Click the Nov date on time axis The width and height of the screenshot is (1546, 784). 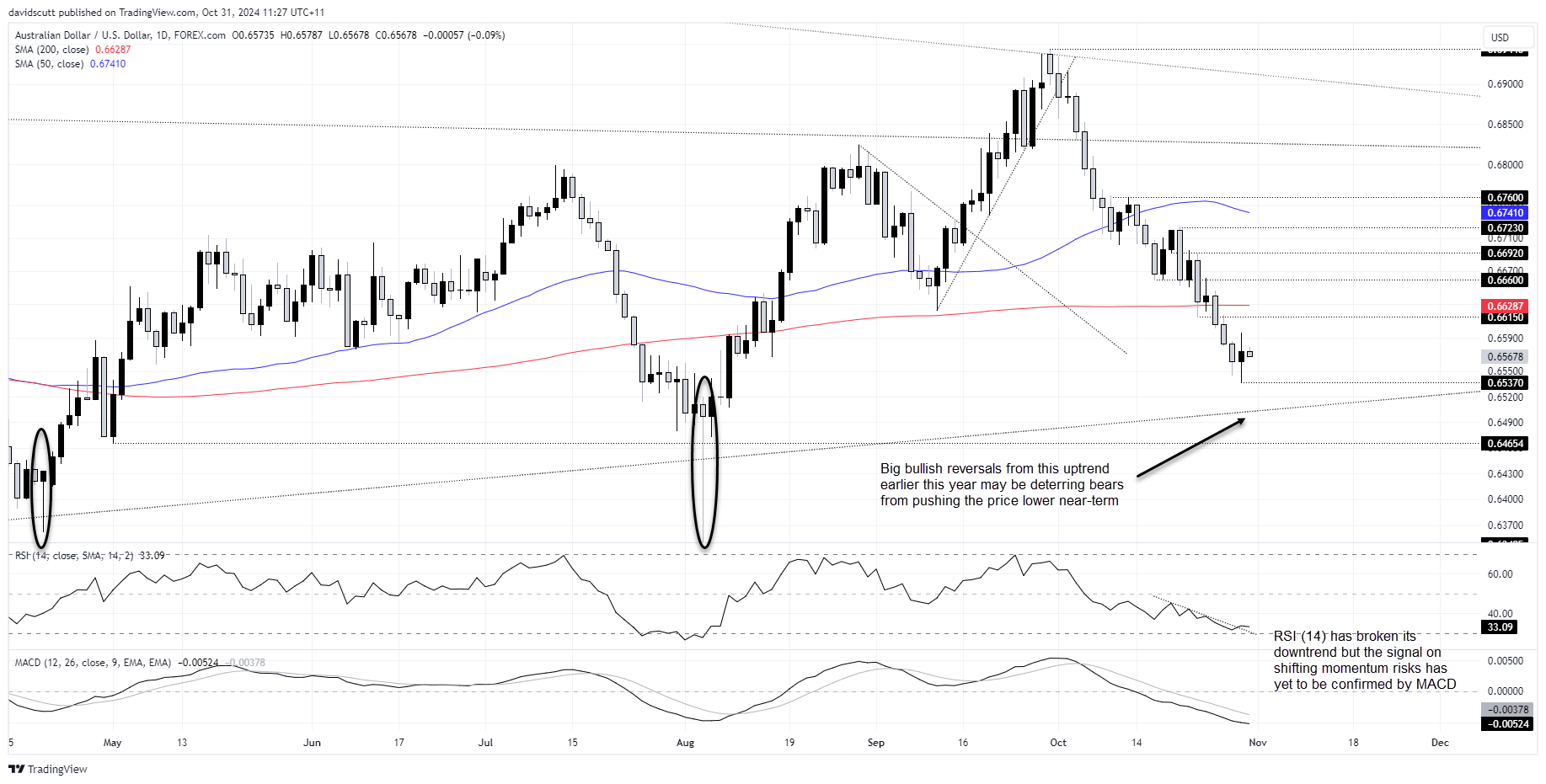1258,743
